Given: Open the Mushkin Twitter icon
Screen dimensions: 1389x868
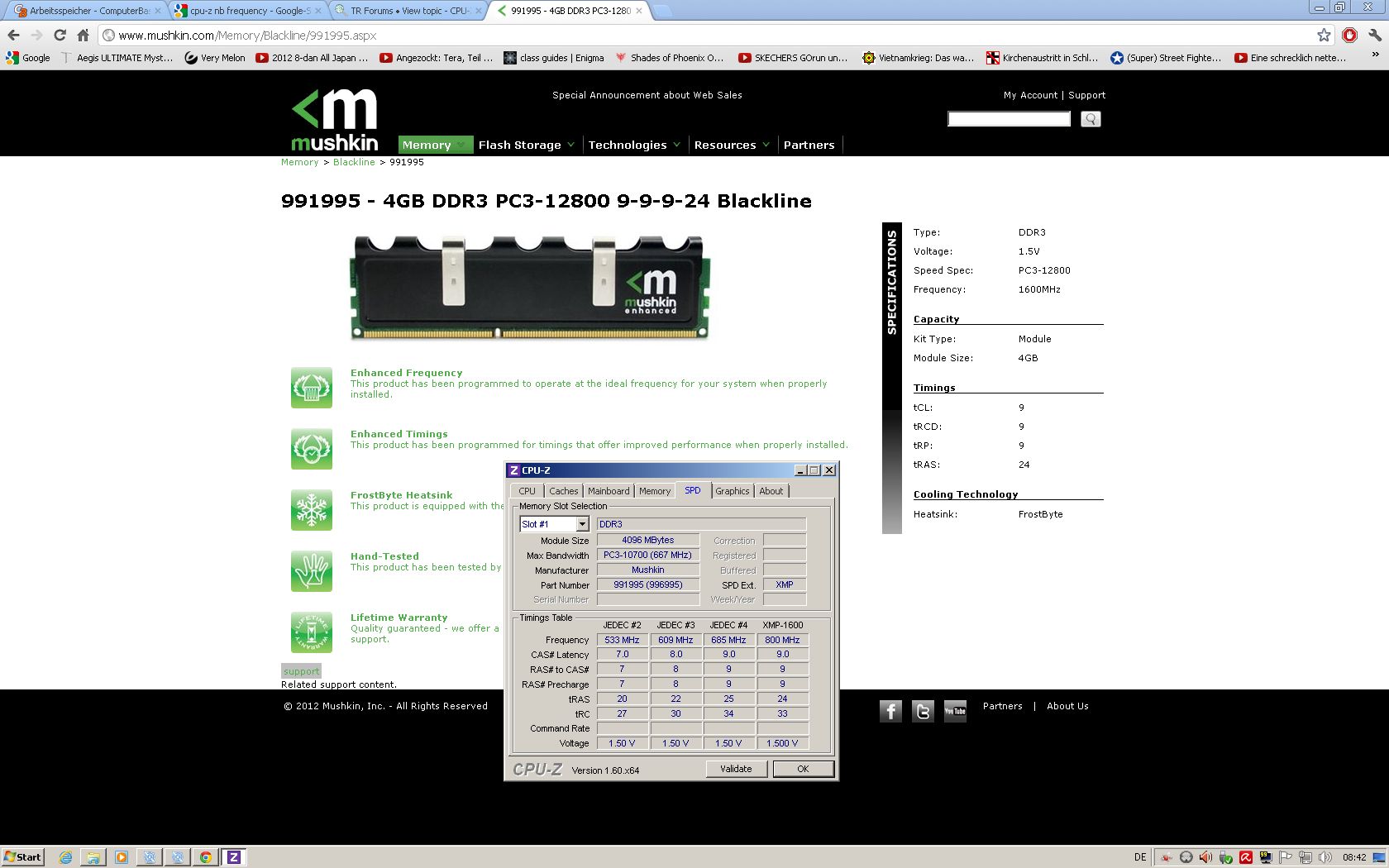Looking at the screenshot, I should click(x=923, y=711).
